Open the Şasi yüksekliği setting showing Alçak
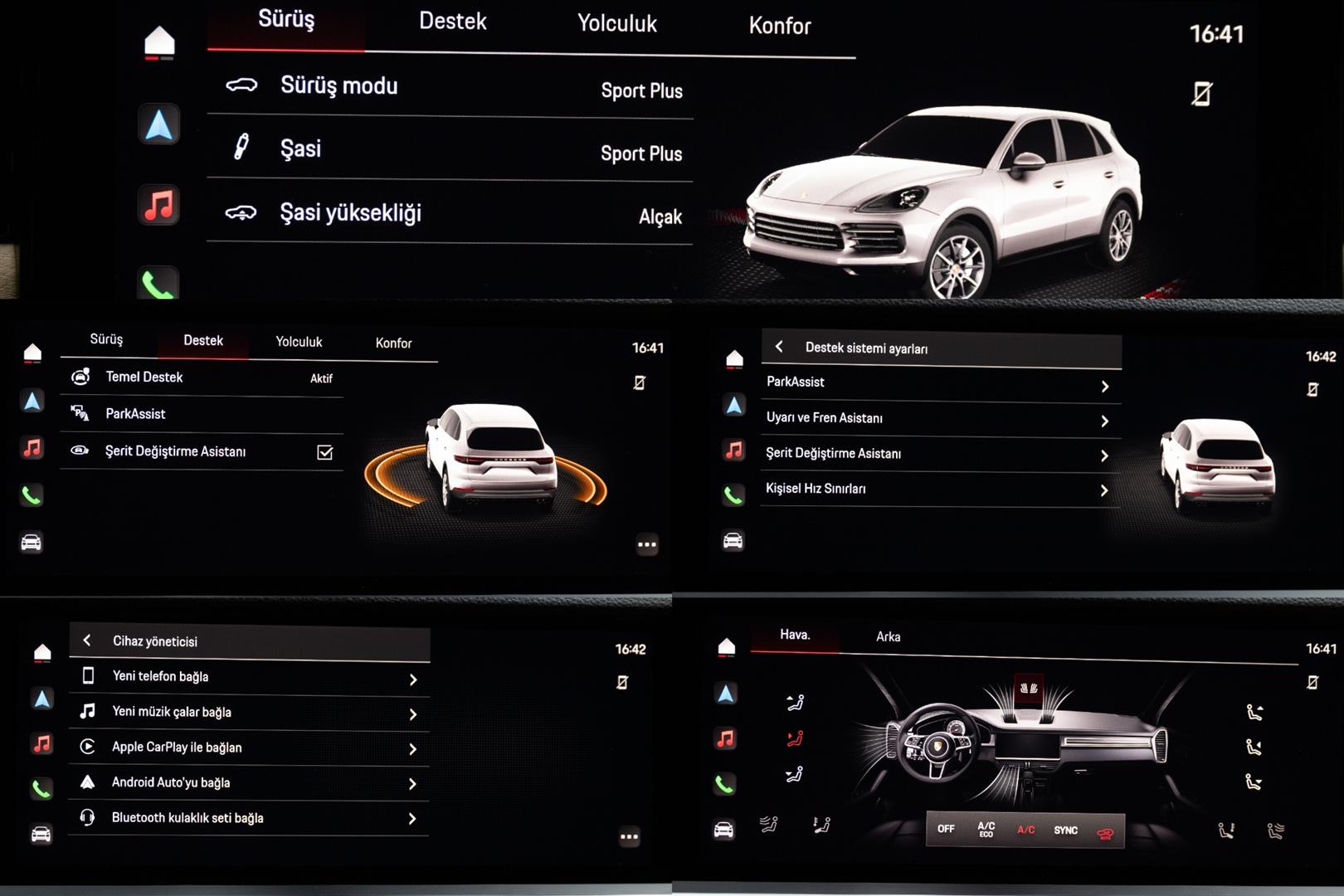 coord(449,214)
